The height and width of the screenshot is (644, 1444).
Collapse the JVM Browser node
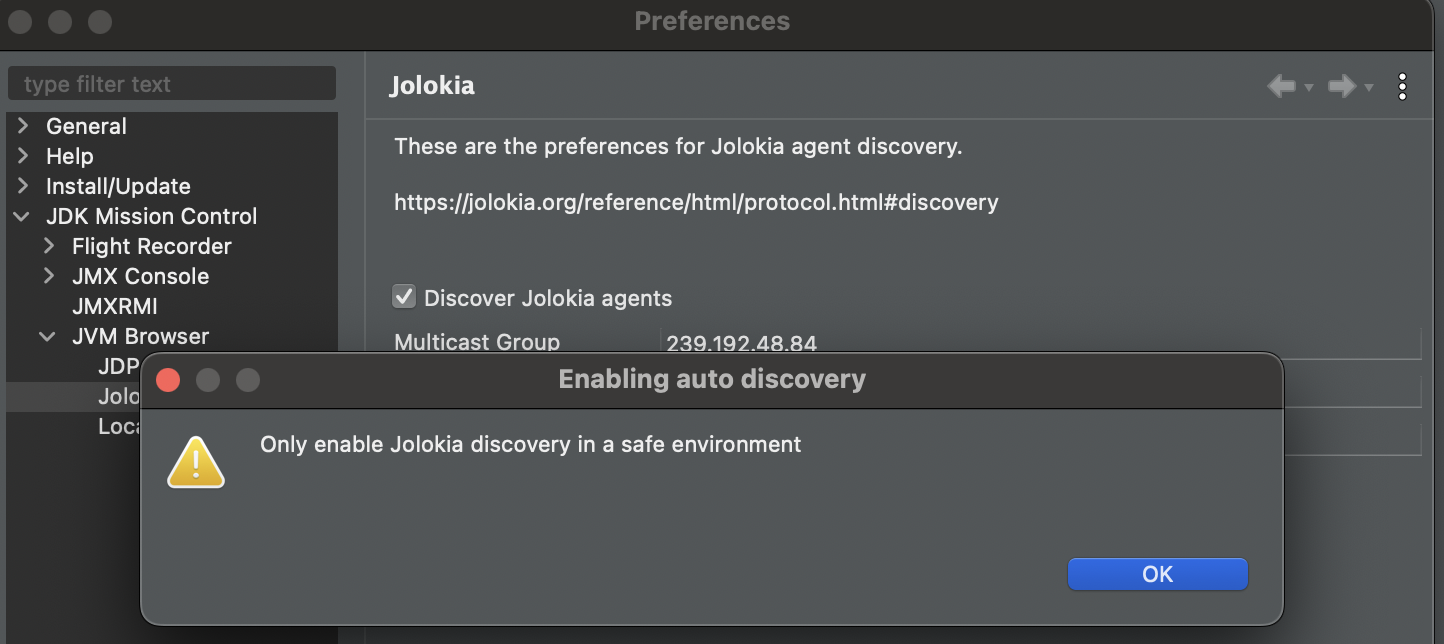click(49, 336)
